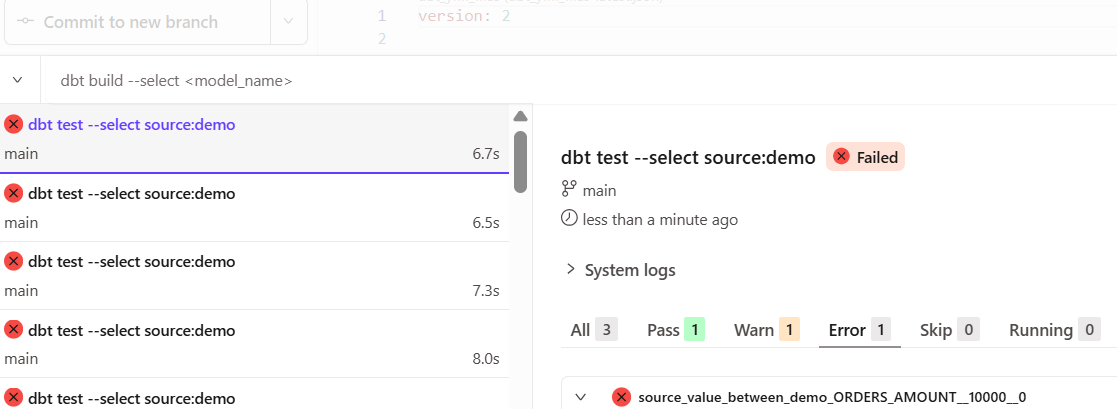Viewport: 1117px width, 409px height.
Task: Click source_value_between_demo_ORDERS_AMOUNT__10000__0 test name
Action: (x=833, y=397)
